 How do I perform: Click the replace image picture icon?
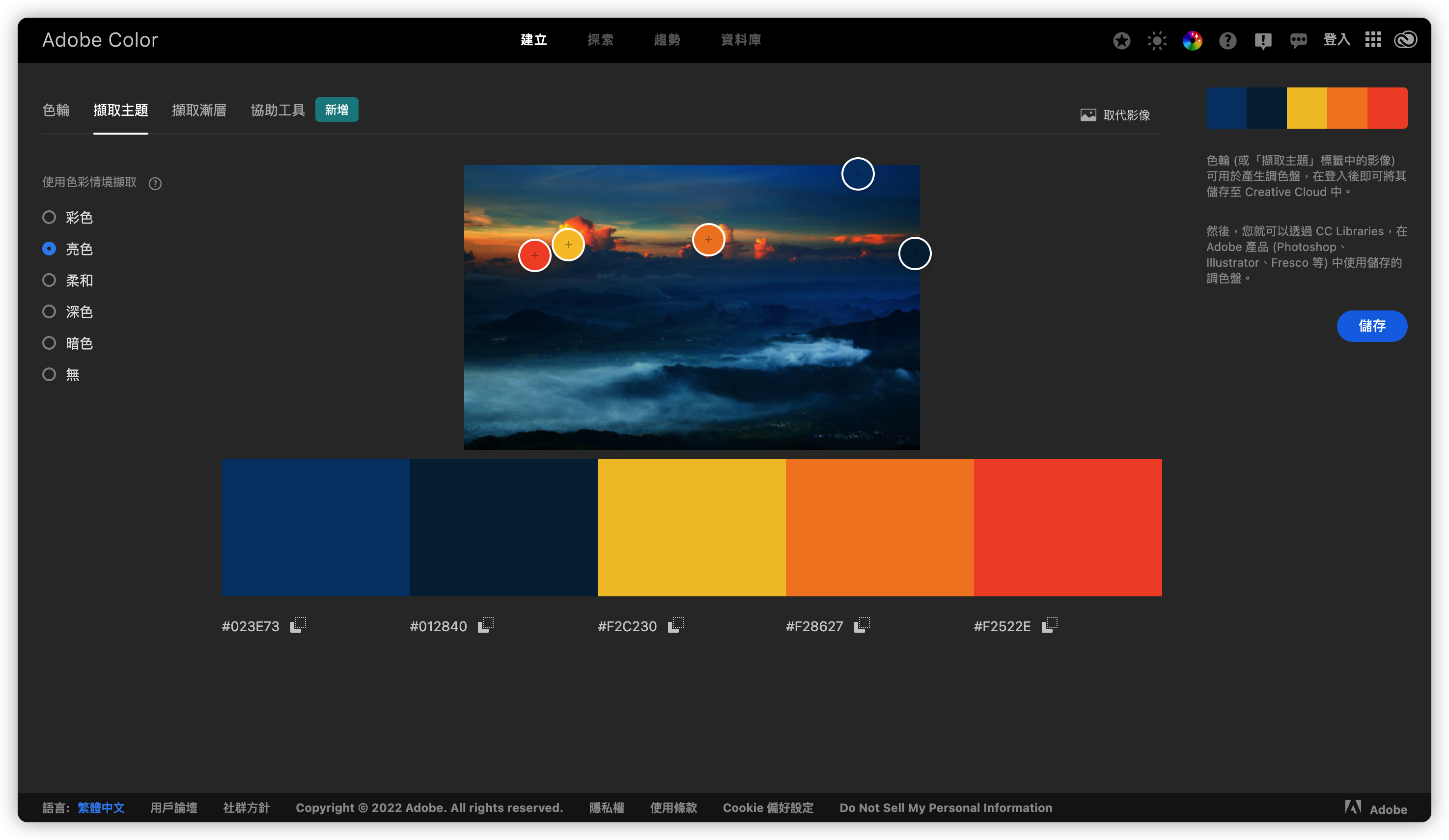pyautogui.click(x=1088, y=115)
